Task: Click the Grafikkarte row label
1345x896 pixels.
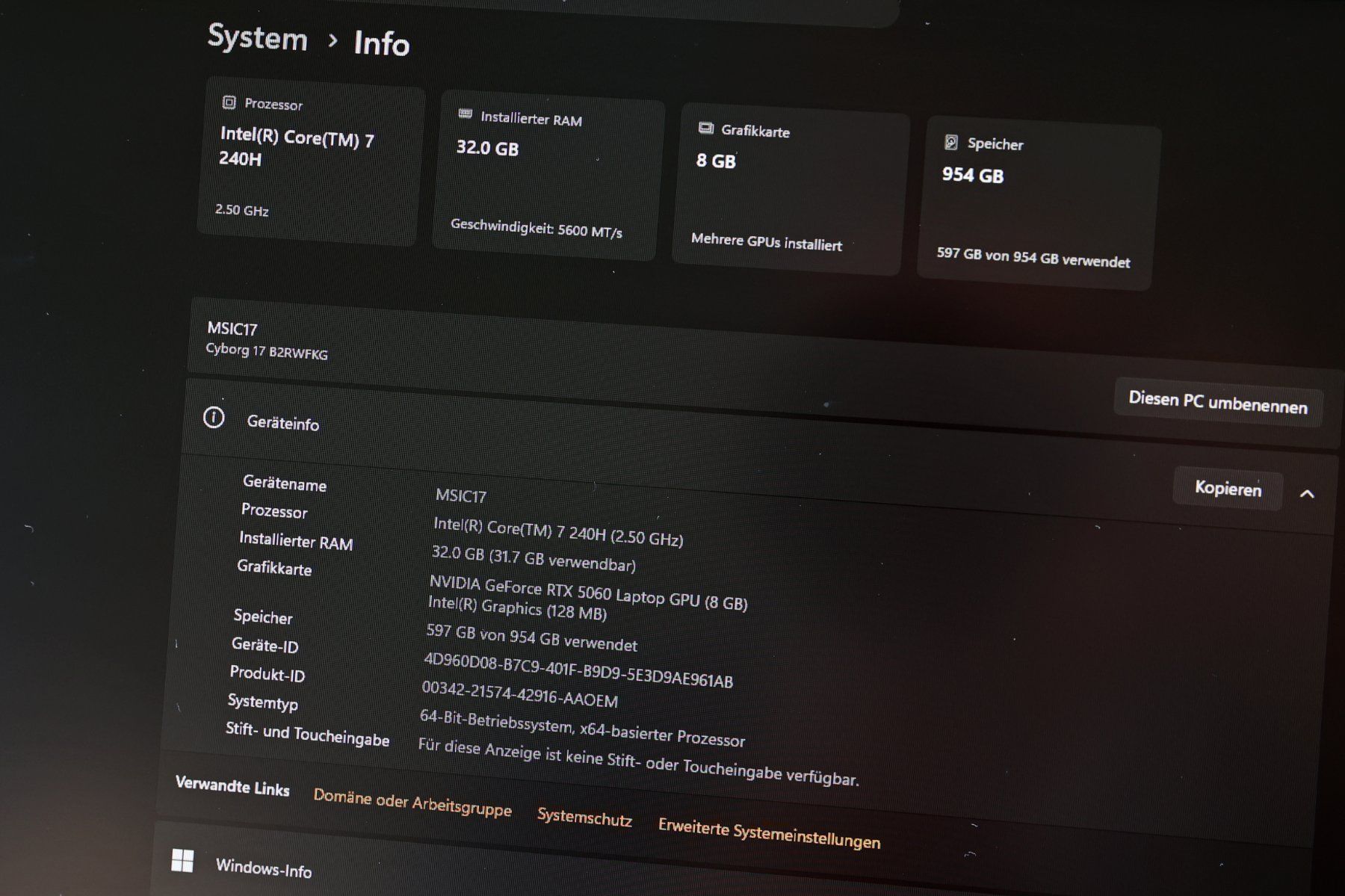Action: 274,567
